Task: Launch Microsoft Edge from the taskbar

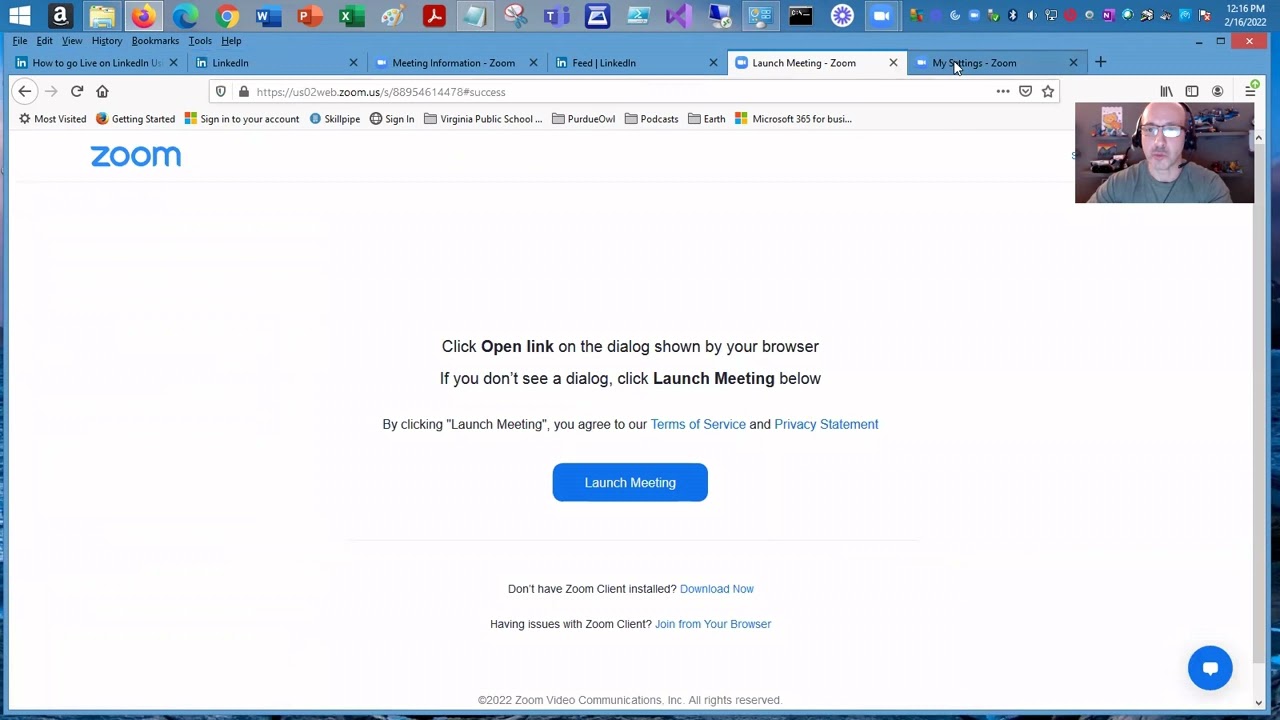Action: point(184,16)
